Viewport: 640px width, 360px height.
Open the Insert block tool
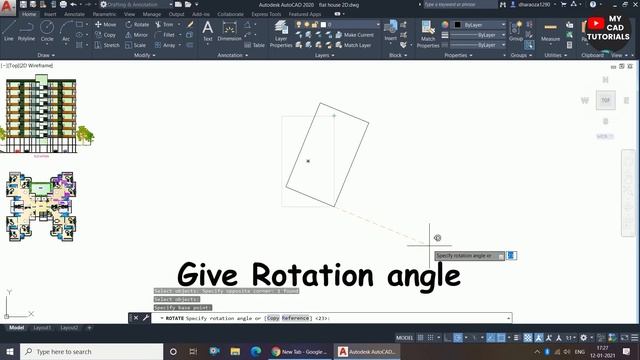[x=391, y=31]
